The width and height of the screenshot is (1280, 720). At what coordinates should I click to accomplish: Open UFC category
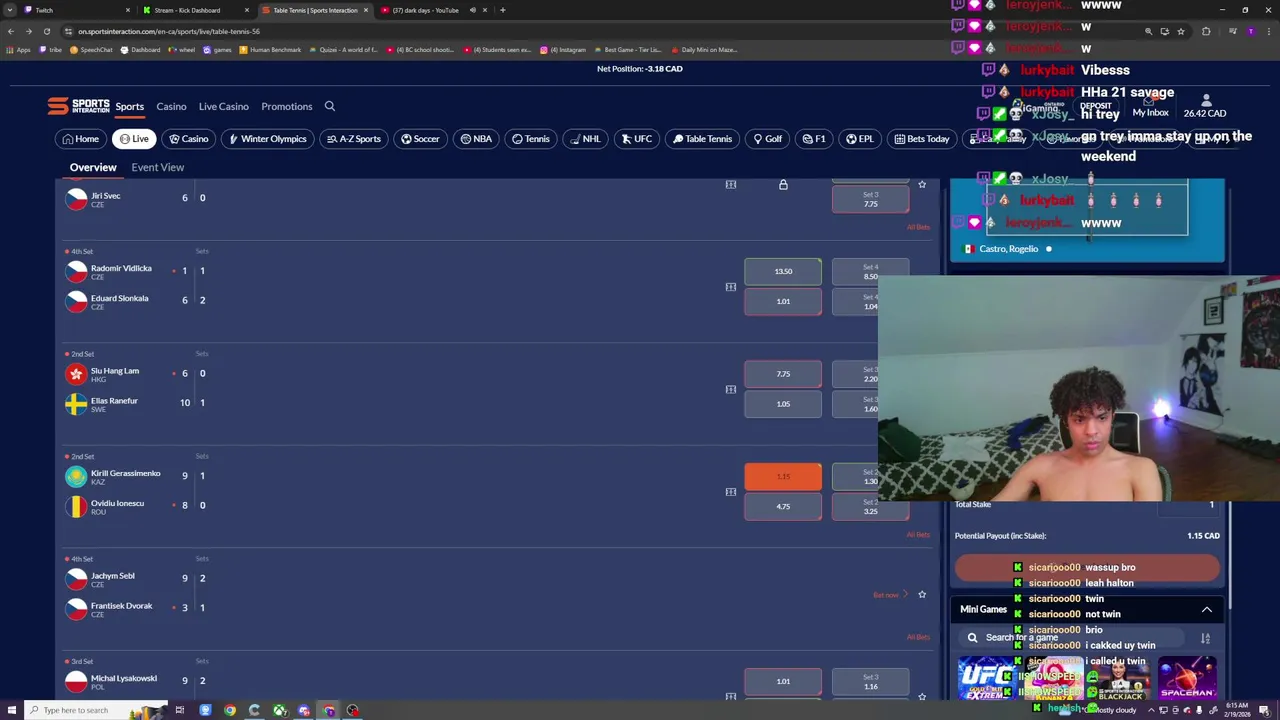click(636, 139)
